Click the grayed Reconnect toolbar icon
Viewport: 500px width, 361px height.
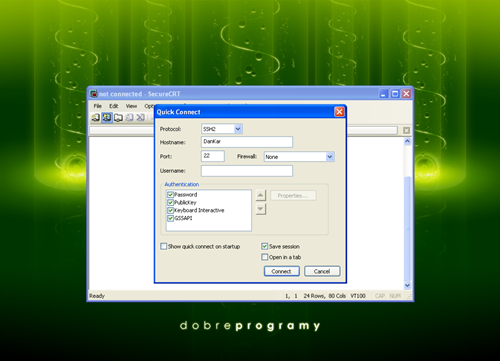[129, 118]
